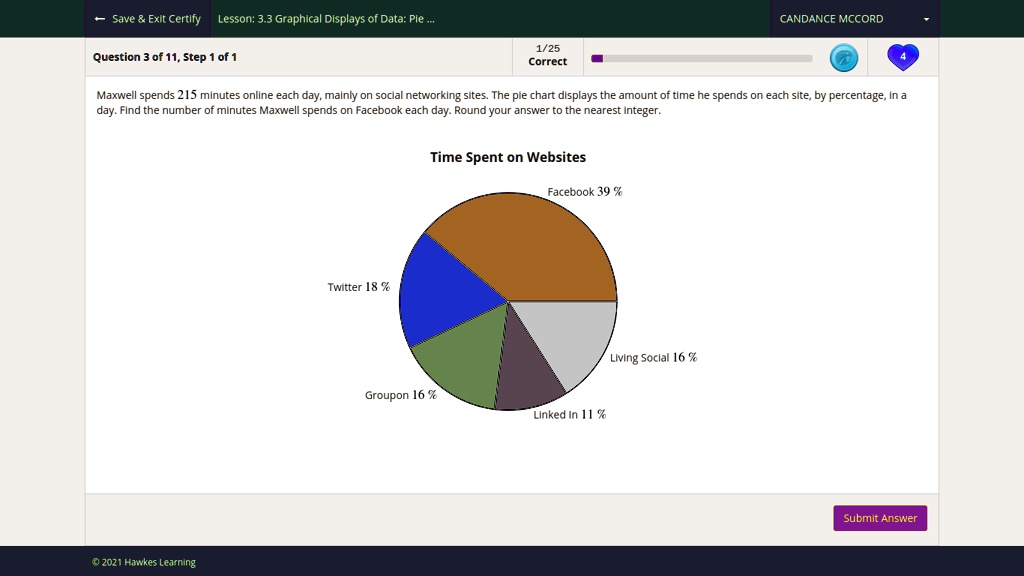Click the Submit Answer button
Viewport: 1024px width, 576px height.
(879, 518)
